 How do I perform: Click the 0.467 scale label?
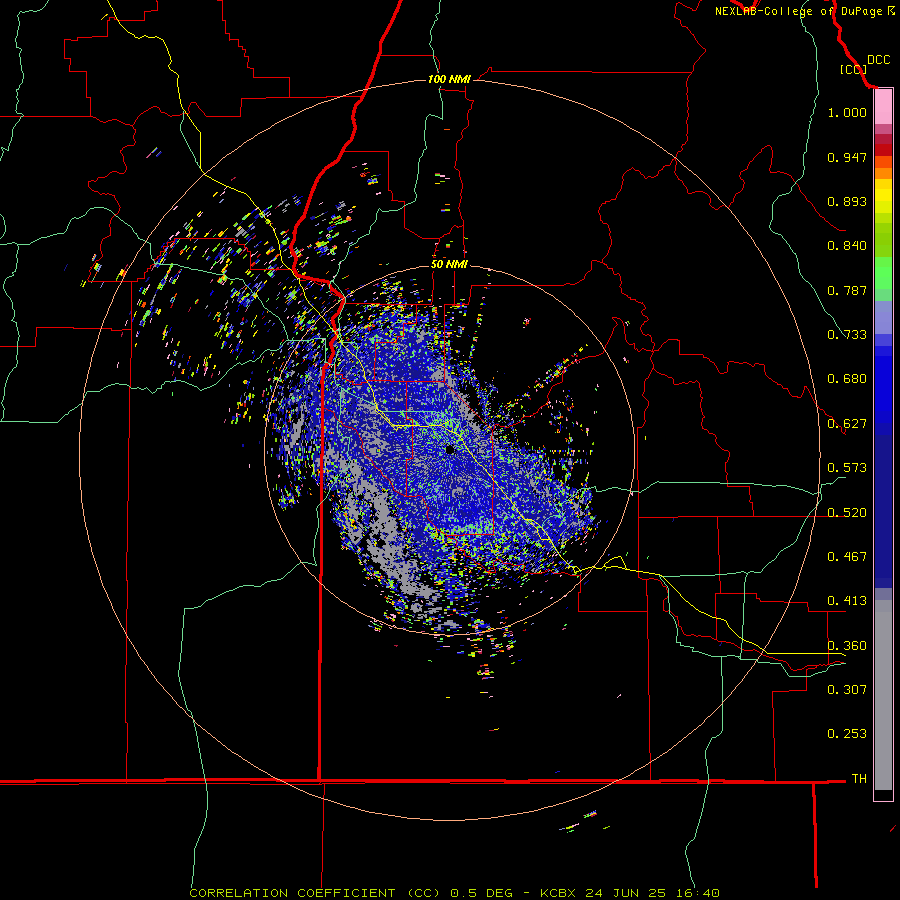pyautogui.click(x=847, y=556)
